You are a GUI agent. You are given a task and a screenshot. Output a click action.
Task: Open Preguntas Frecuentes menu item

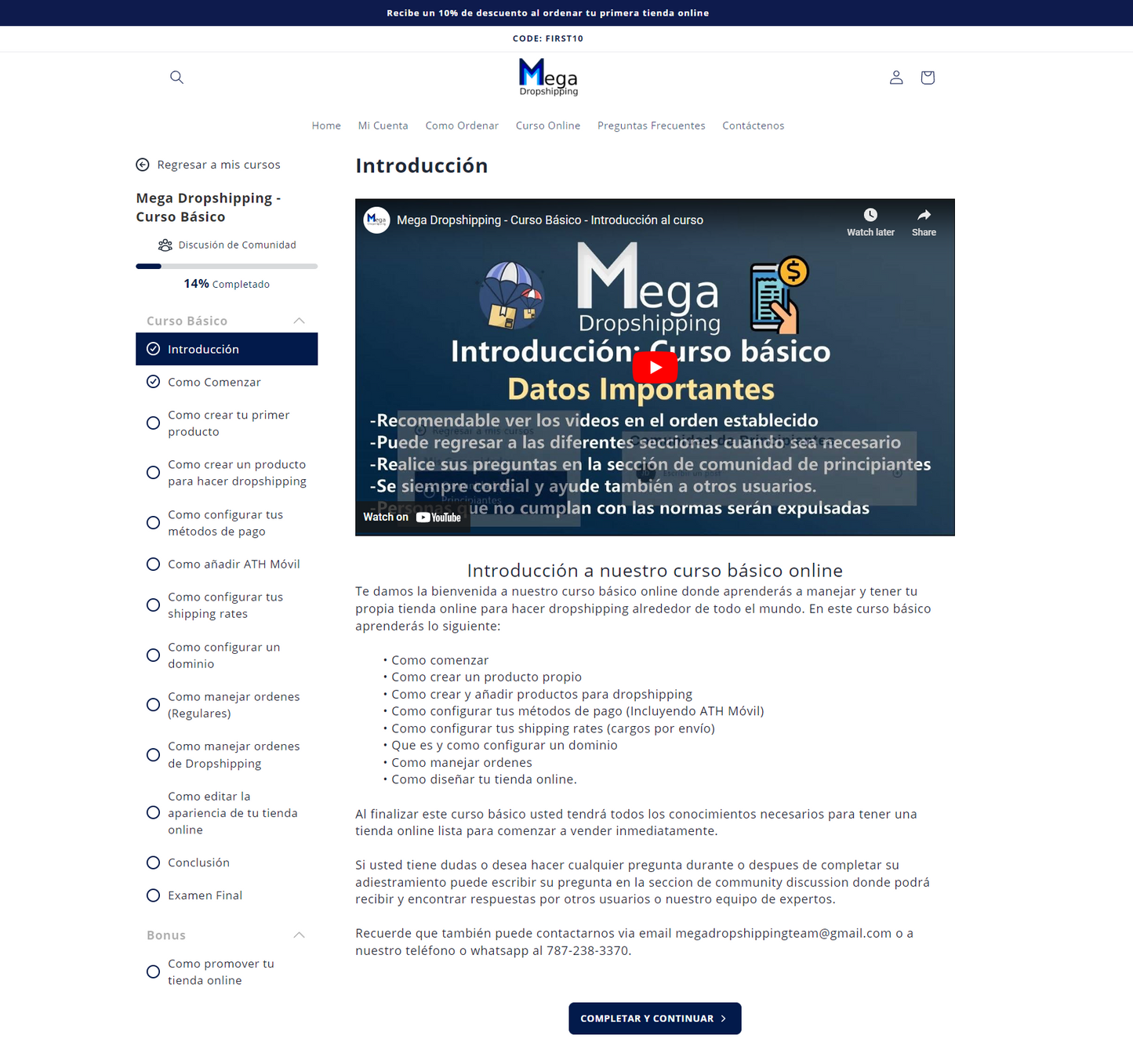651,125
